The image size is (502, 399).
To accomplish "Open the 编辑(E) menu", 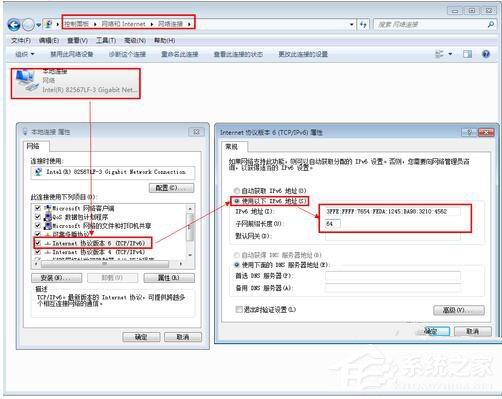I will [x=49, y=40].
